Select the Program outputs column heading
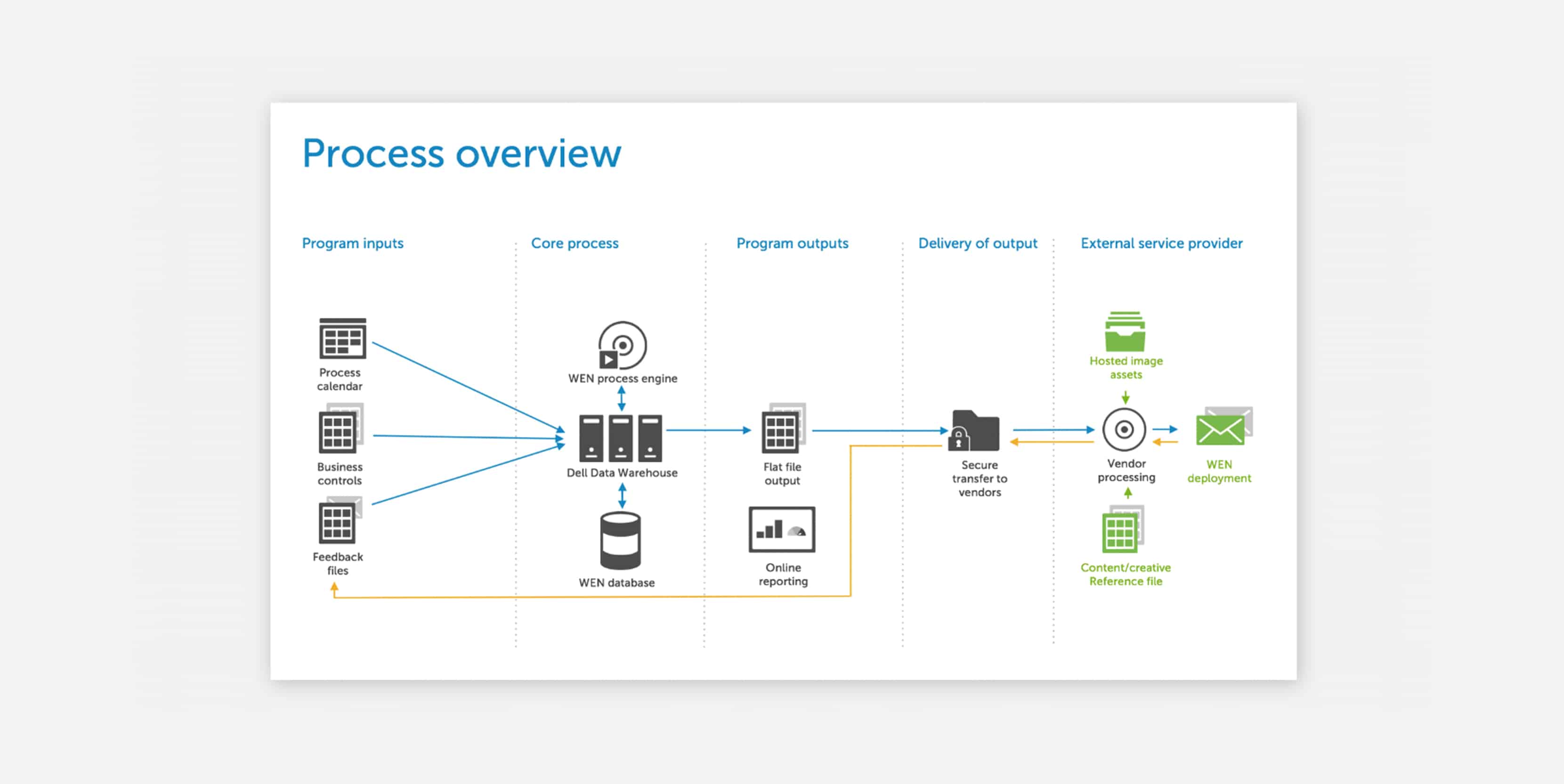 792,243
